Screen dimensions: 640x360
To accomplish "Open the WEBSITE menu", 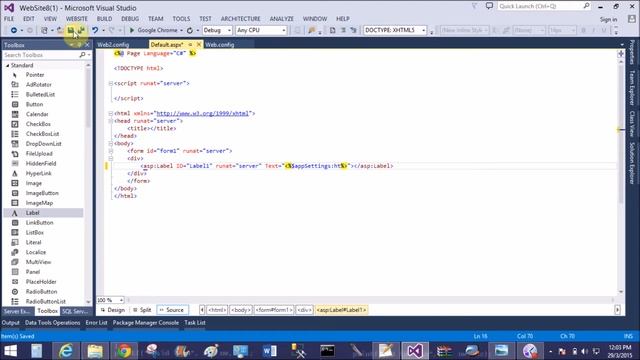I will tap(77, 19).
